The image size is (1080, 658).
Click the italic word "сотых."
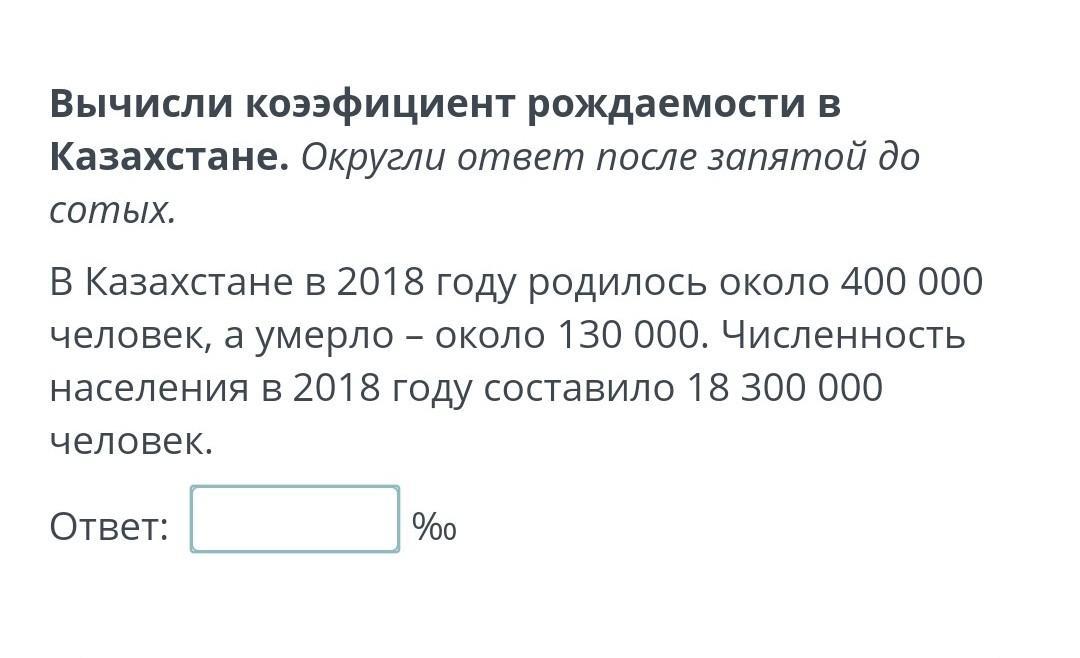113,210
